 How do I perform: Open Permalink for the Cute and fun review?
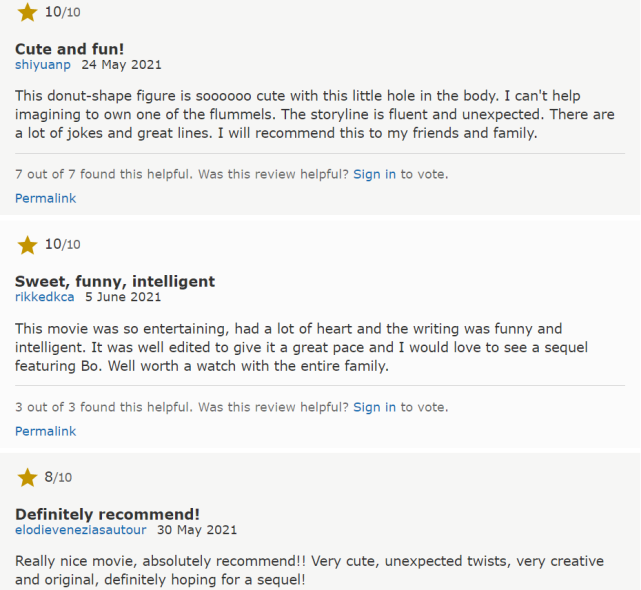pos(45,198)
